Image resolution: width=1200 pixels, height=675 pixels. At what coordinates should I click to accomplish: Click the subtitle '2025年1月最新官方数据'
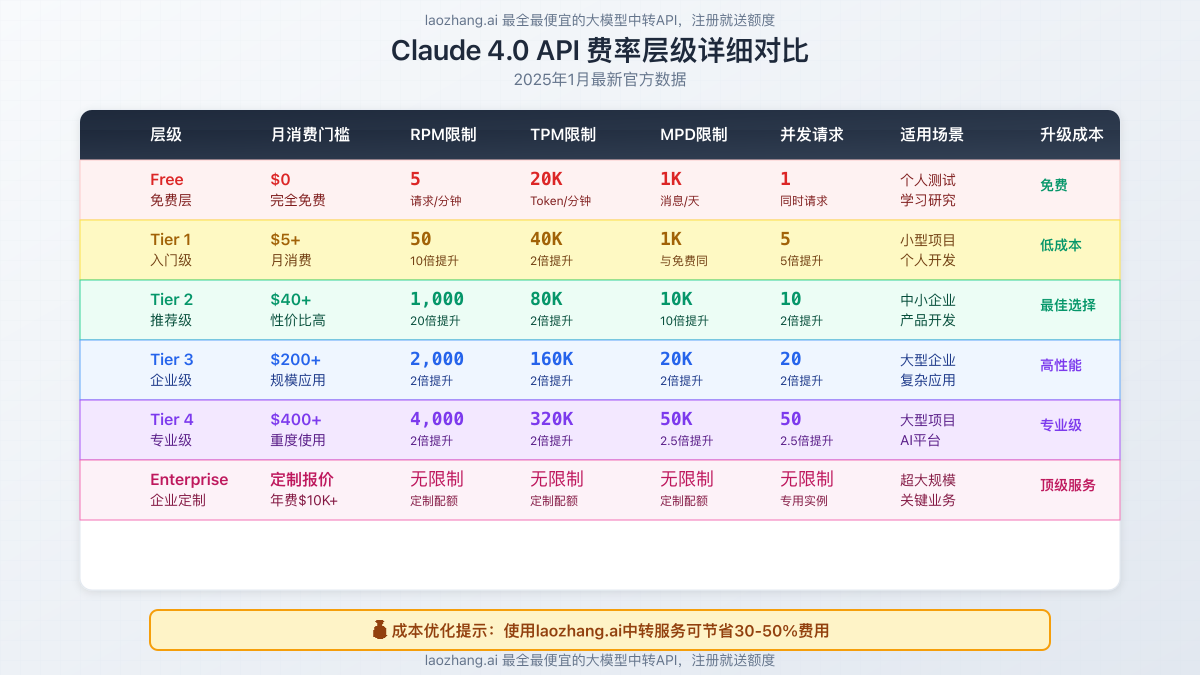600,80
